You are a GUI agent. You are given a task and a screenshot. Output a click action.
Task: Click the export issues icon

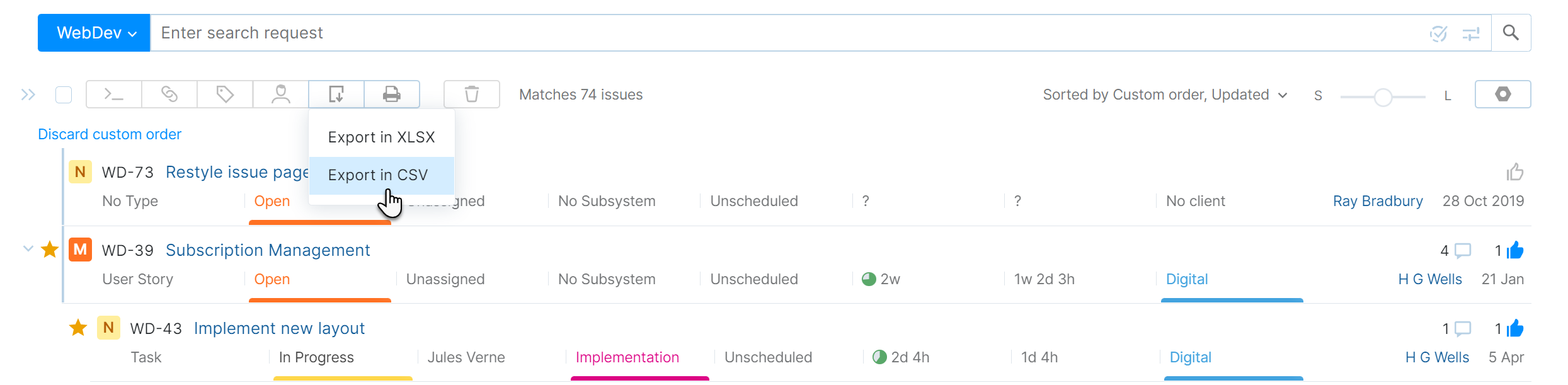pyautogui.click(x=336, y=94)
